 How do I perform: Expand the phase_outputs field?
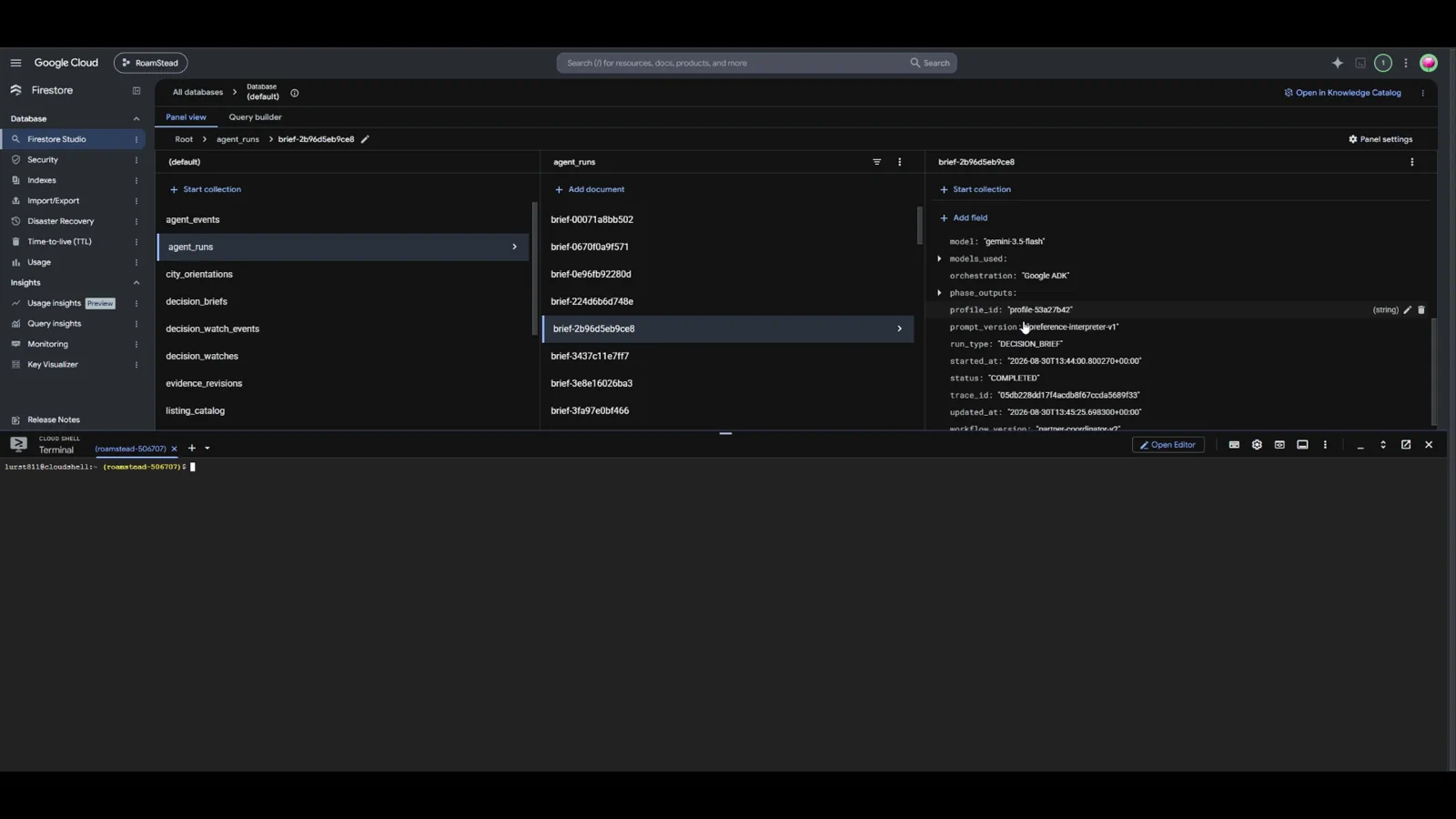point(939,293)
